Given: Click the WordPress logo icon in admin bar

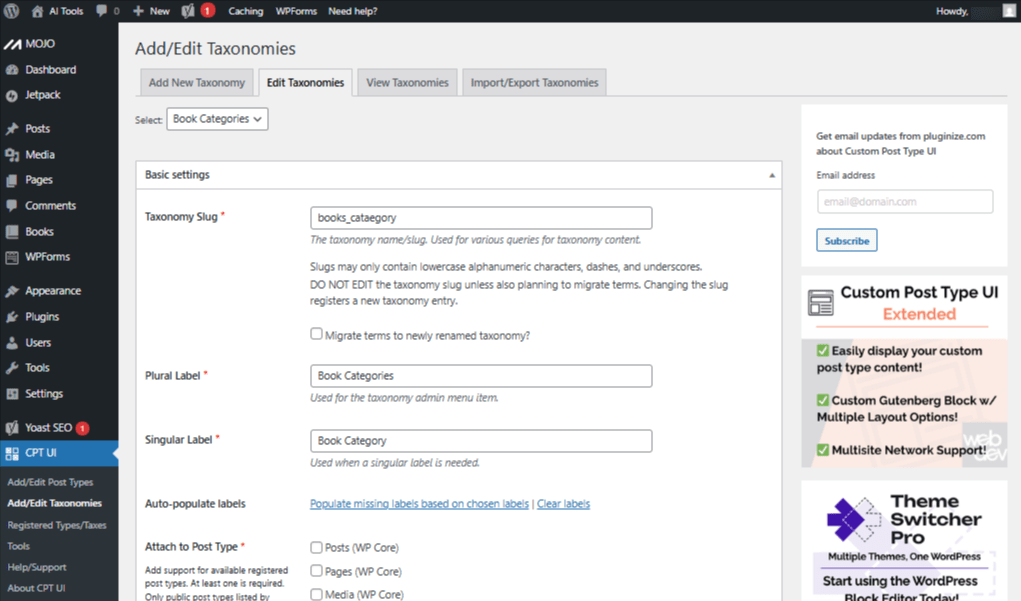Looking at the screenshot, I should tap(12, 11).
